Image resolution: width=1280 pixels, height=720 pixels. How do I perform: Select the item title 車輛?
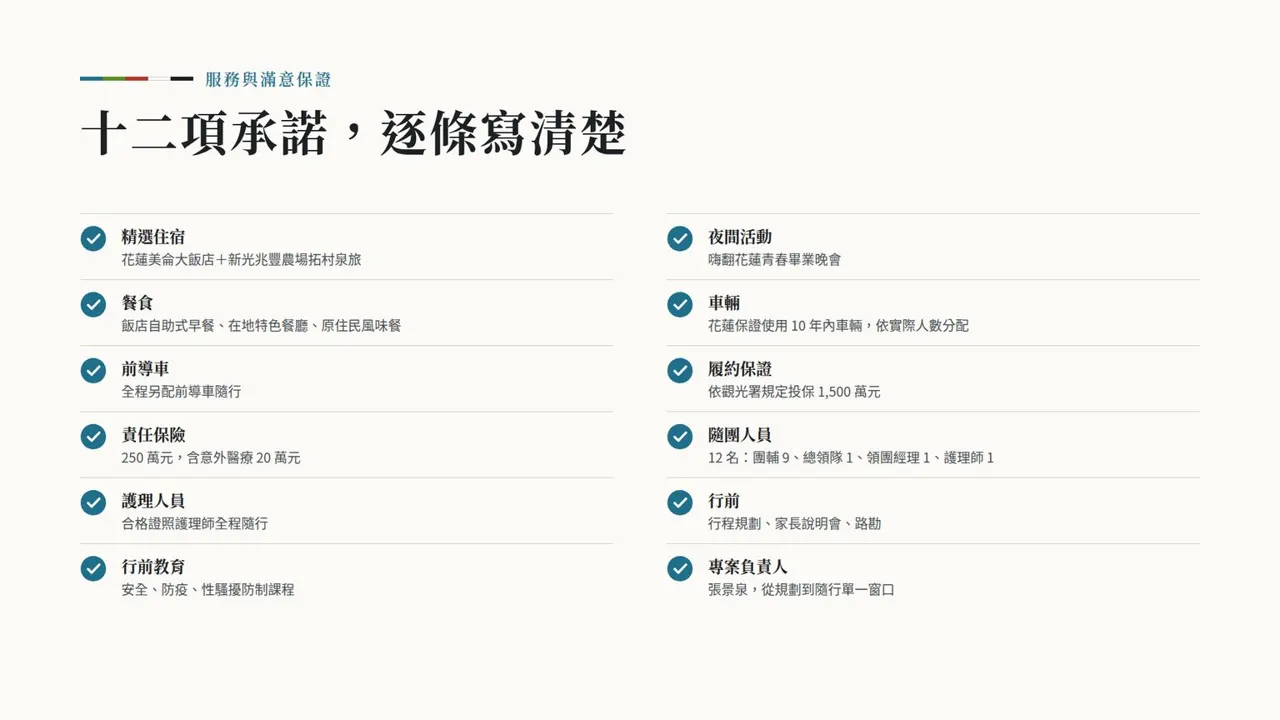(x=724, y=303)
